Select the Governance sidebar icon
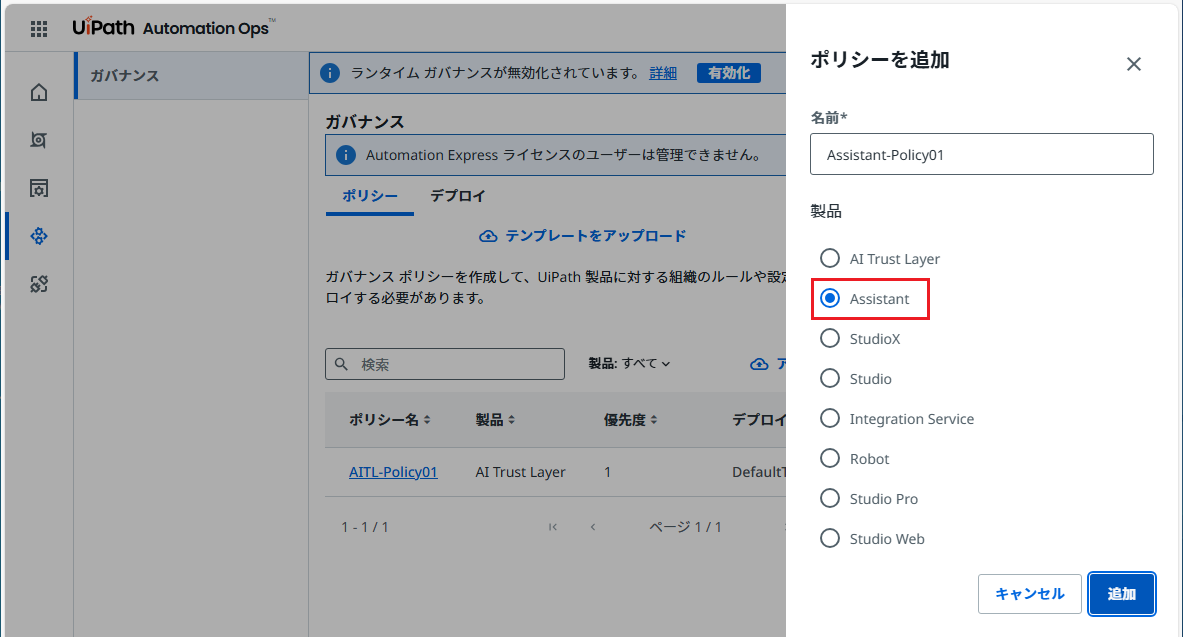Image resolution: width=1183 pixels, height=637 pixels. (38, 236)
